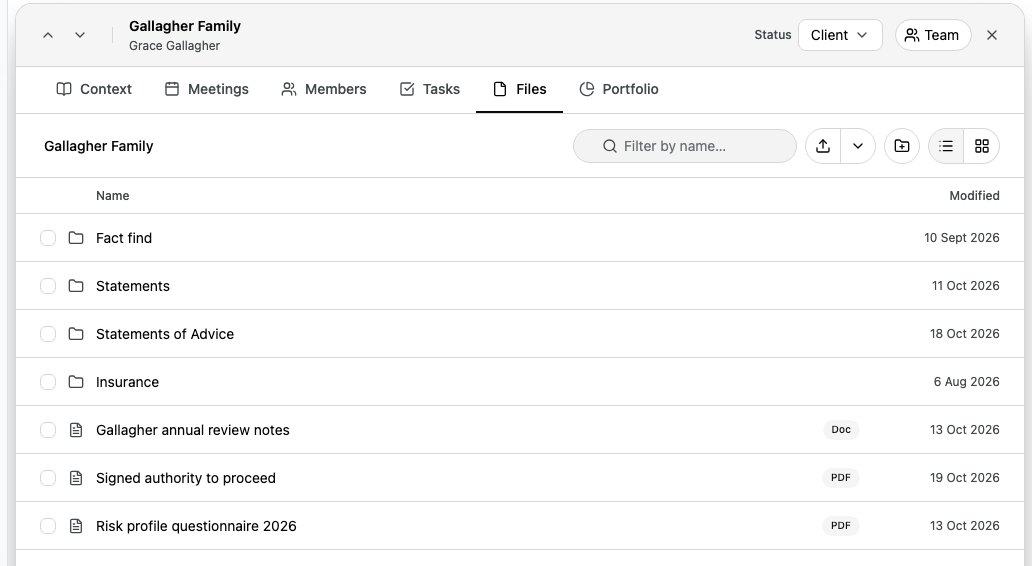Select Gallagher annual review notes checkbox
This screenshot has height=566, width=1032.
(x=48, y=430)
